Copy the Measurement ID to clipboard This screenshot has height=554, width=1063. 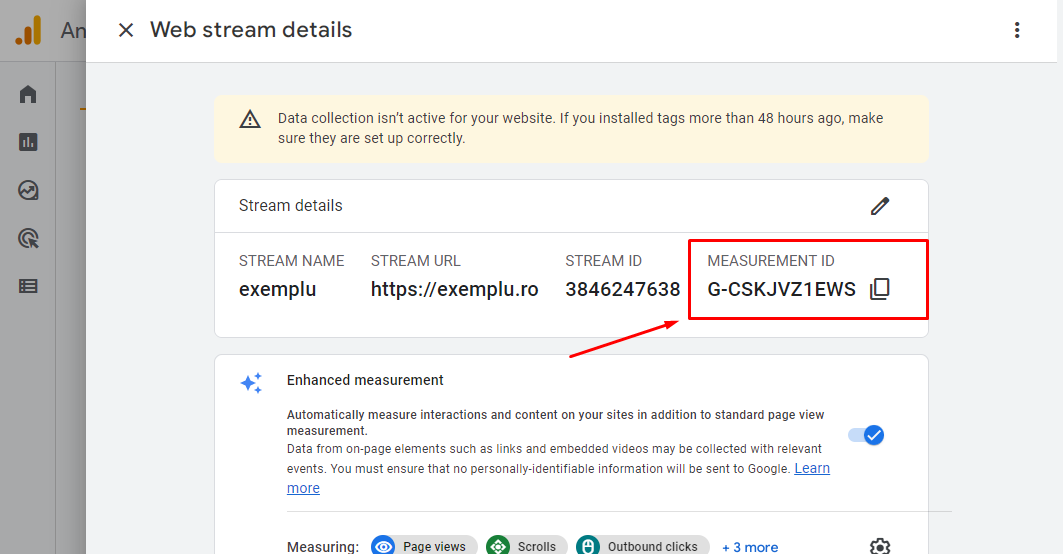pos(879,290)
